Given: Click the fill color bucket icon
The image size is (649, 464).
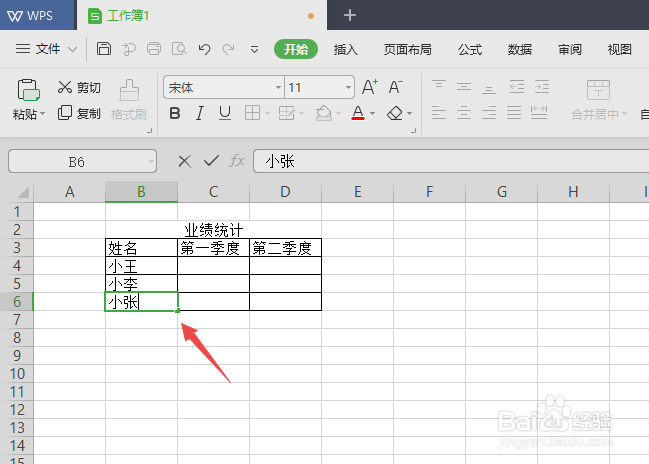Looking at the screenshot, I should click(x=324, y=113).
